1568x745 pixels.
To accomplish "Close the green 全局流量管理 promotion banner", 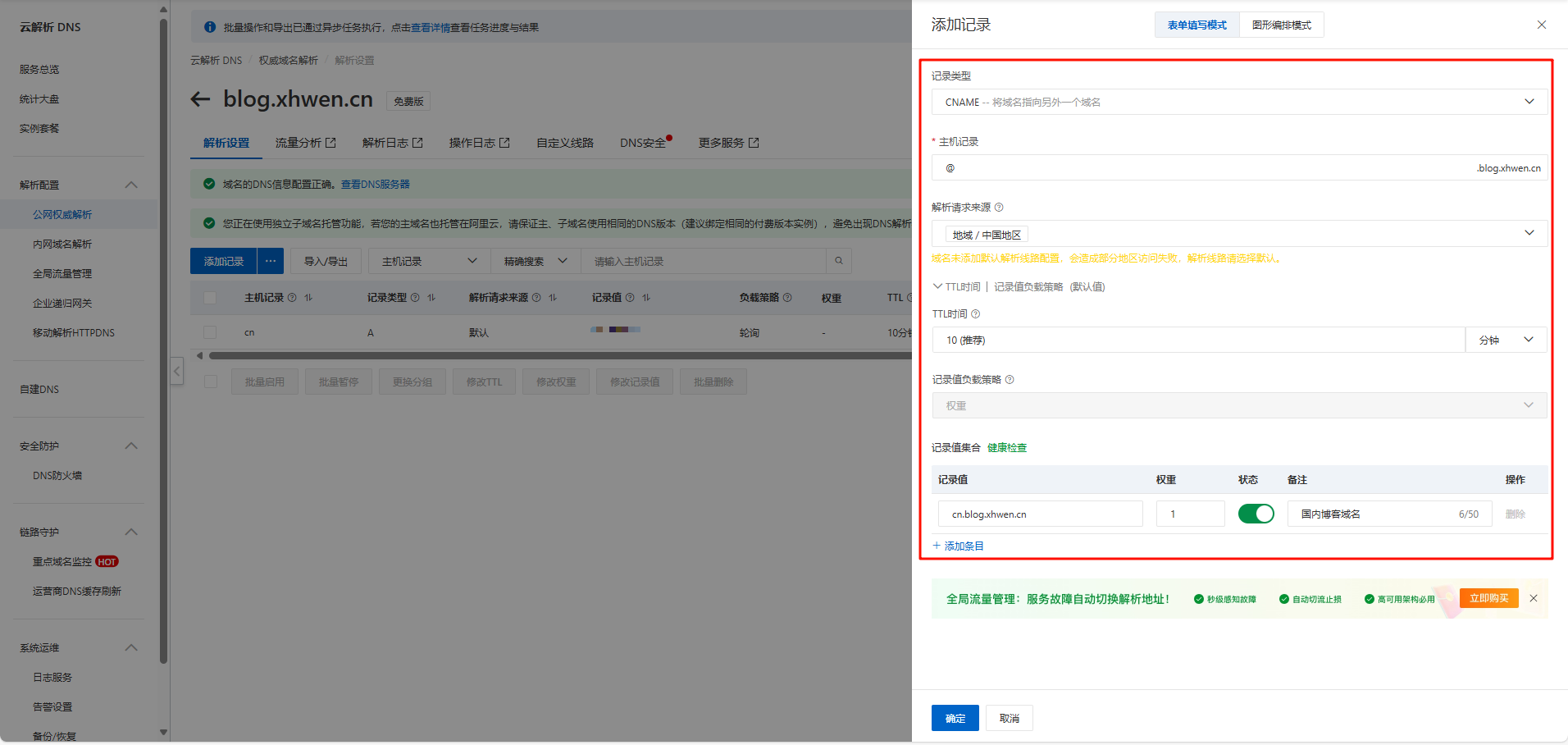I will (x=1534, y=598).
